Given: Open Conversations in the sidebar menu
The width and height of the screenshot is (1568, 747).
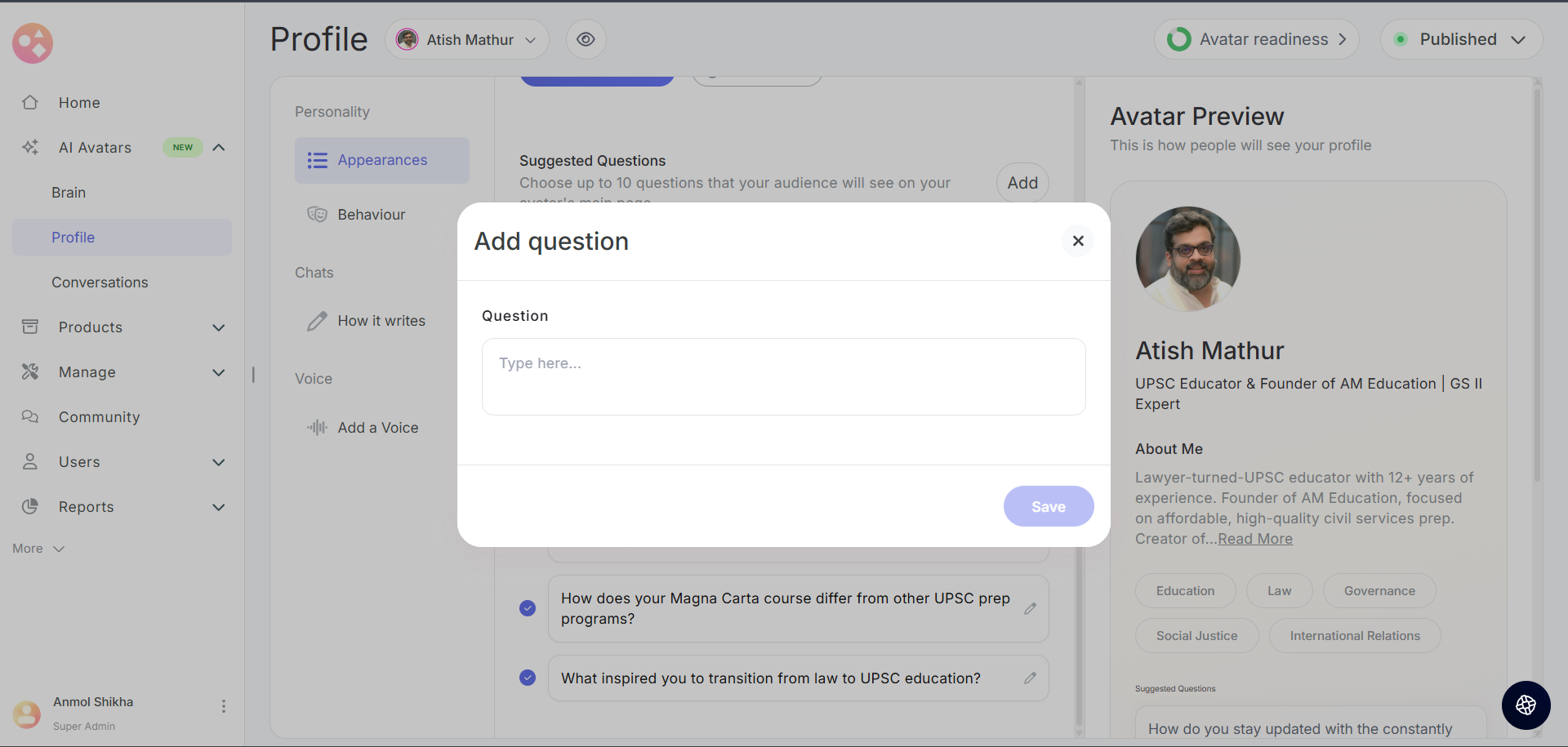Looking at the screenshot, I should coord(100,282).
